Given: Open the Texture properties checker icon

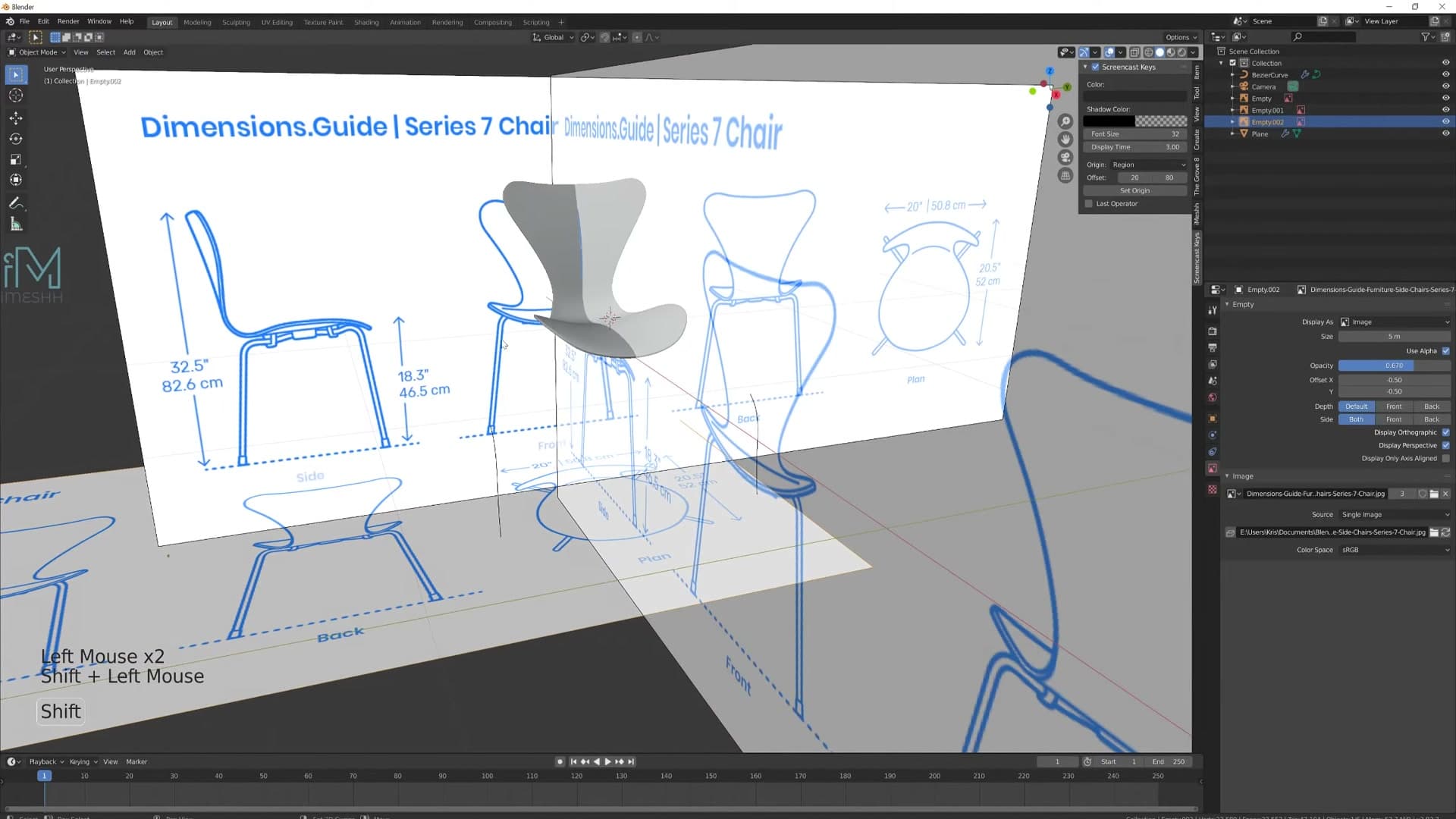Looking at the screenshot, I should (1212, 489).
